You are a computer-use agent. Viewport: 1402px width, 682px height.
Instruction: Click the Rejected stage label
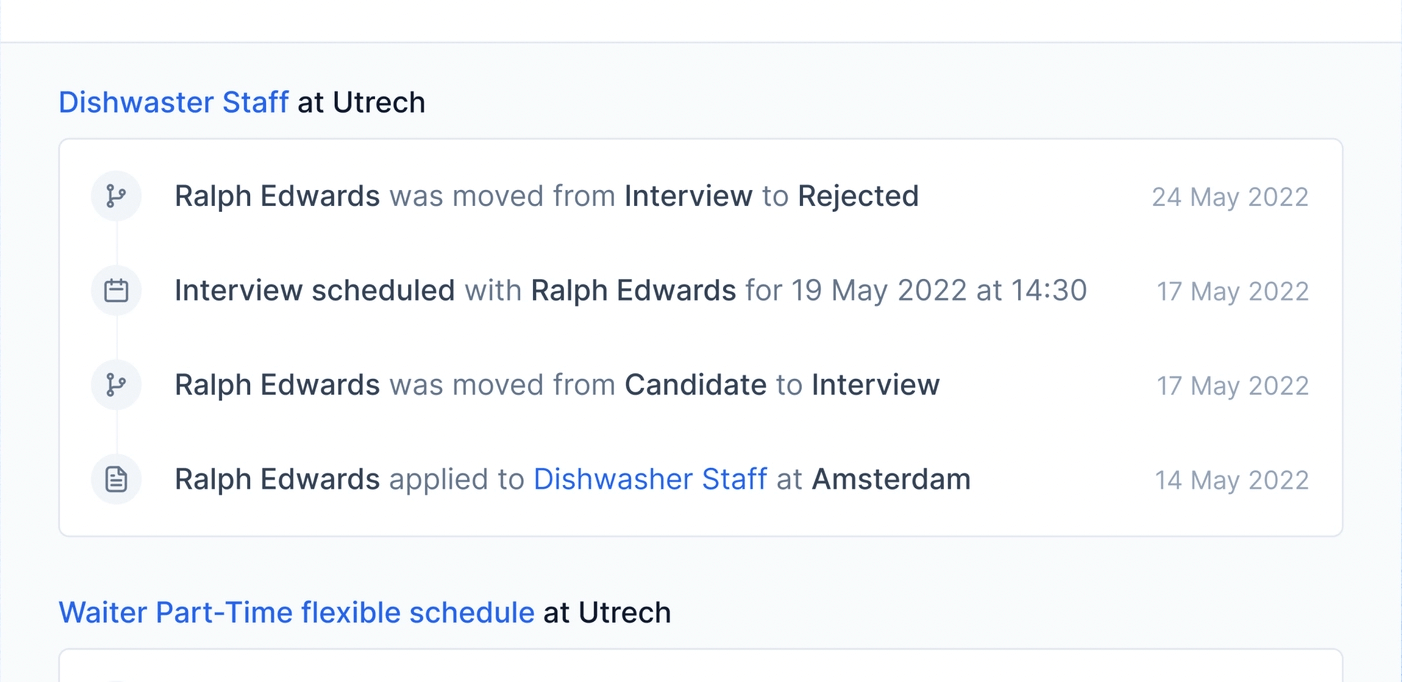[x=857, y=196]
